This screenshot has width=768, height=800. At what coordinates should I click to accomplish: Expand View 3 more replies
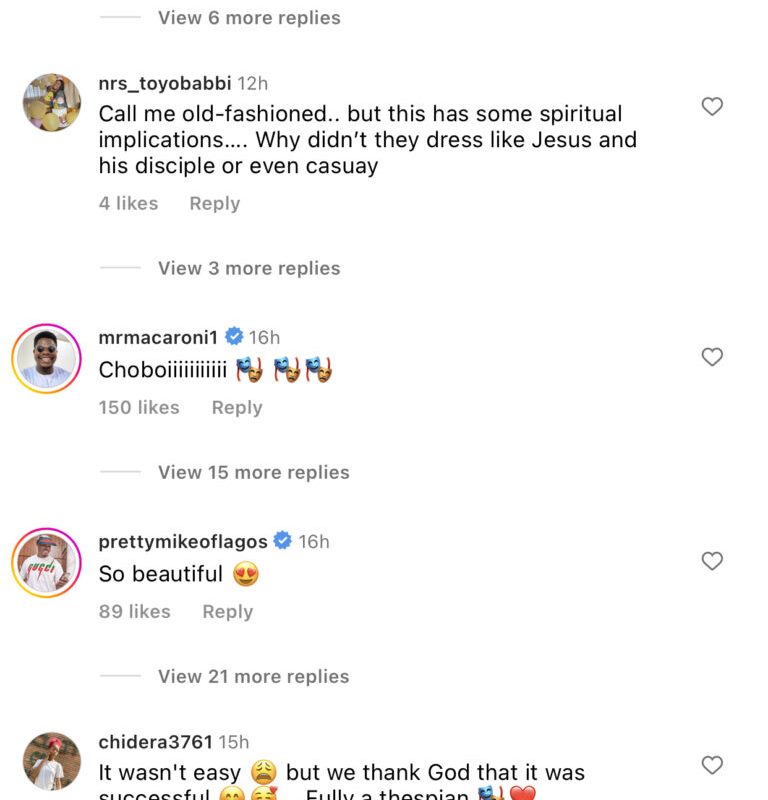tap(248, 268)
